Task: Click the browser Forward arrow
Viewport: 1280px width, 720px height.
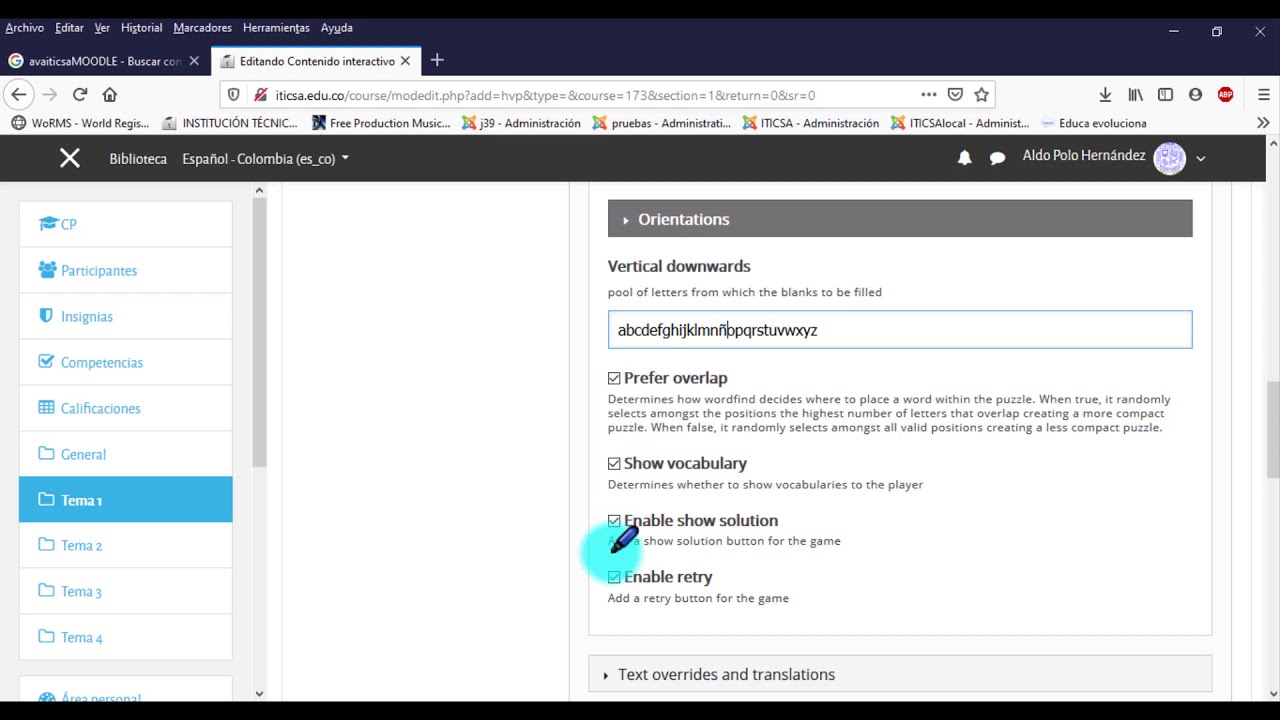Action: click(49, 95)
